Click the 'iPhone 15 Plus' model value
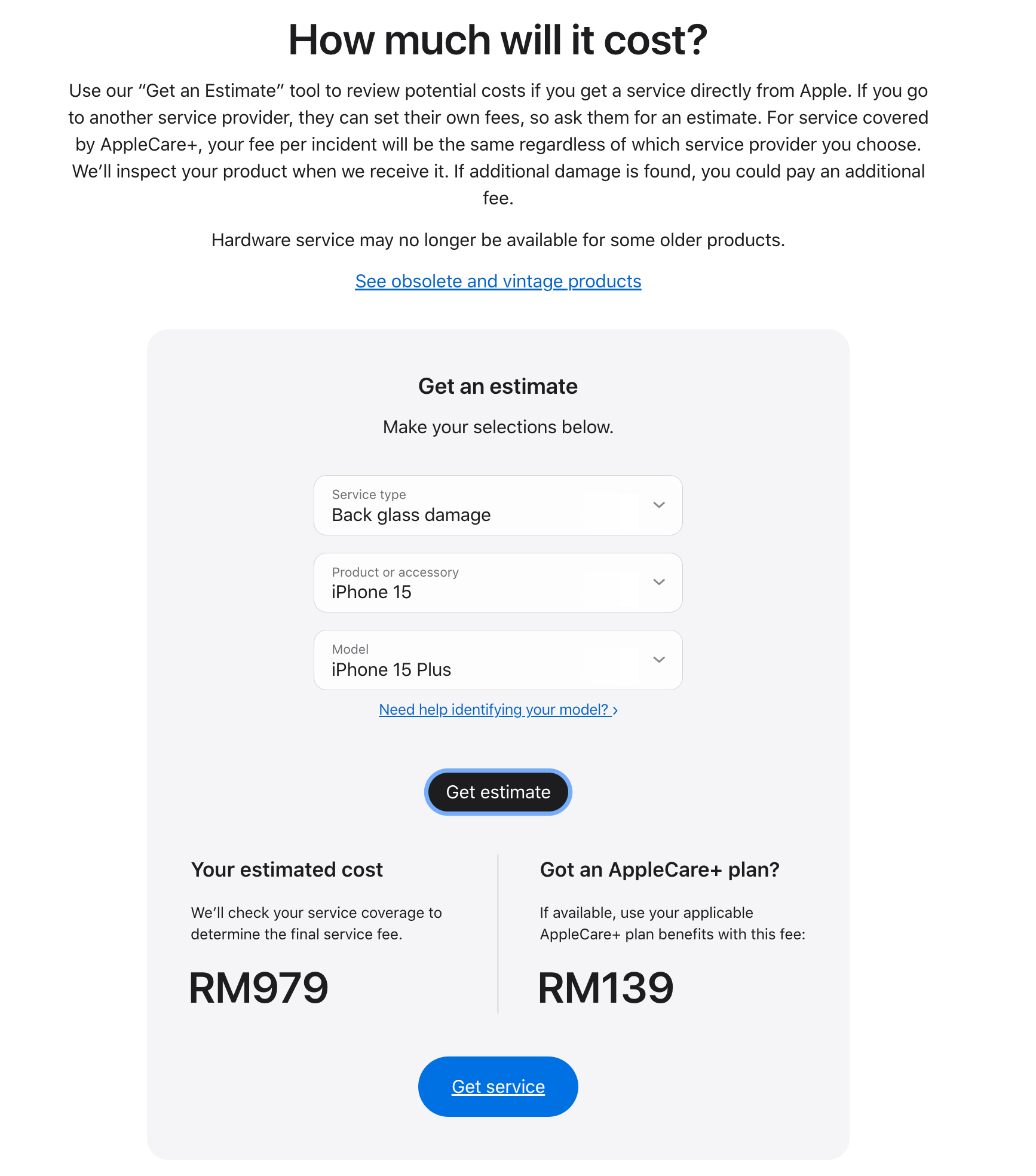 (x=391, y=670)
